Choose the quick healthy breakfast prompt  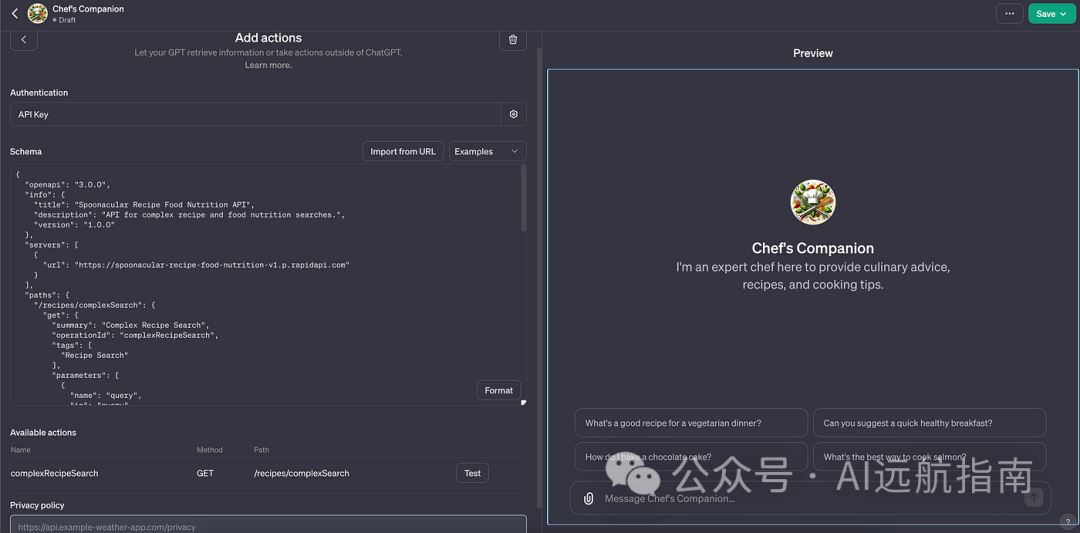pos(929,423)
